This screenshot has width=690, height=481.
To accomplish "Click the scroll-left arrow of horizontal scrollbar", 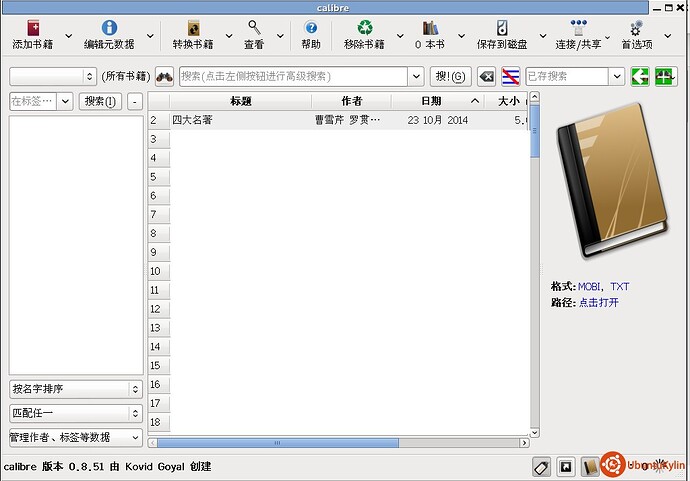I will click(x=152, y=443).
